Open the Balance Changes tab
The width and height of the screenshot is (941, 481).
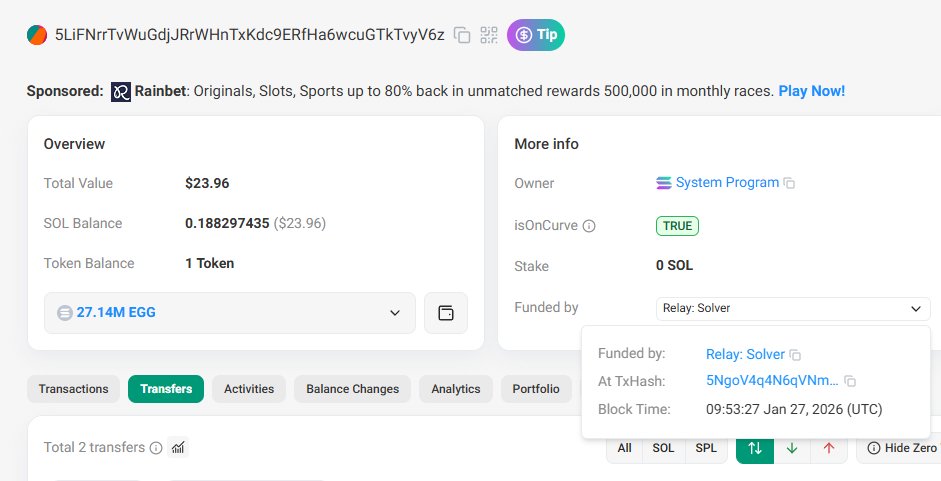pos(352,389)
